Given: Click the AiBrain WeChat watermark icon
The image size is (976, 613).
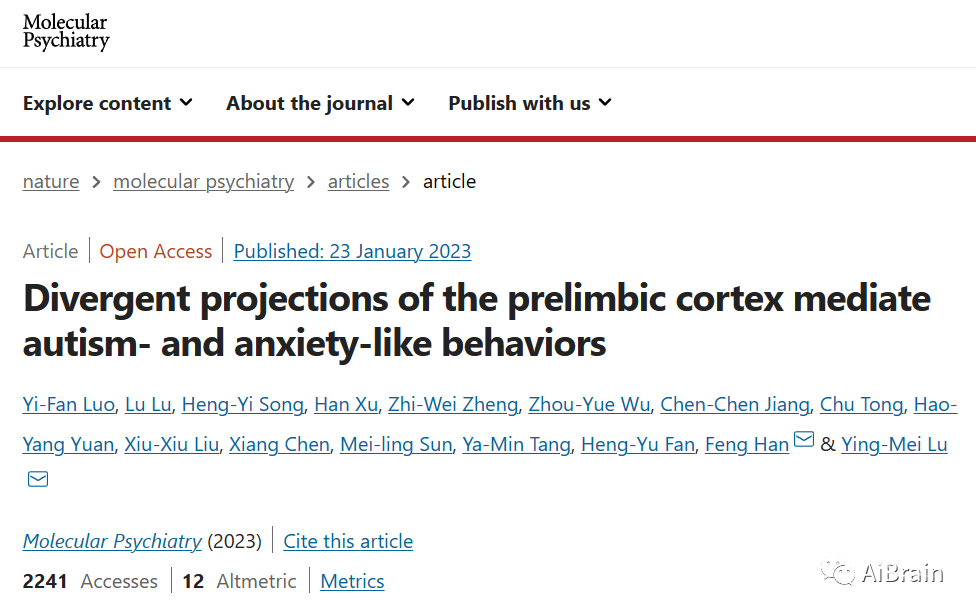Looking at the screenshot, I should pyautogui.click(x=838, y=572).
